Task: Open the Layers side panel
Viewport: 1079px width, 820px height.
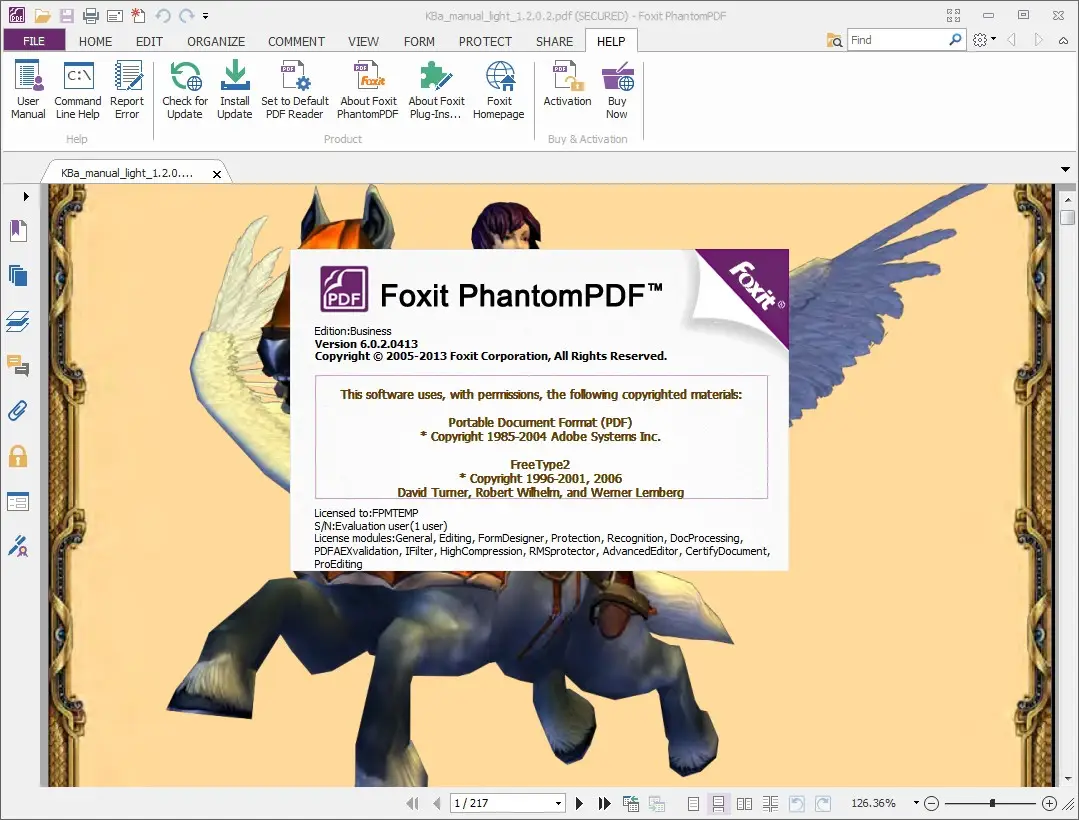Action: [19, 321]
